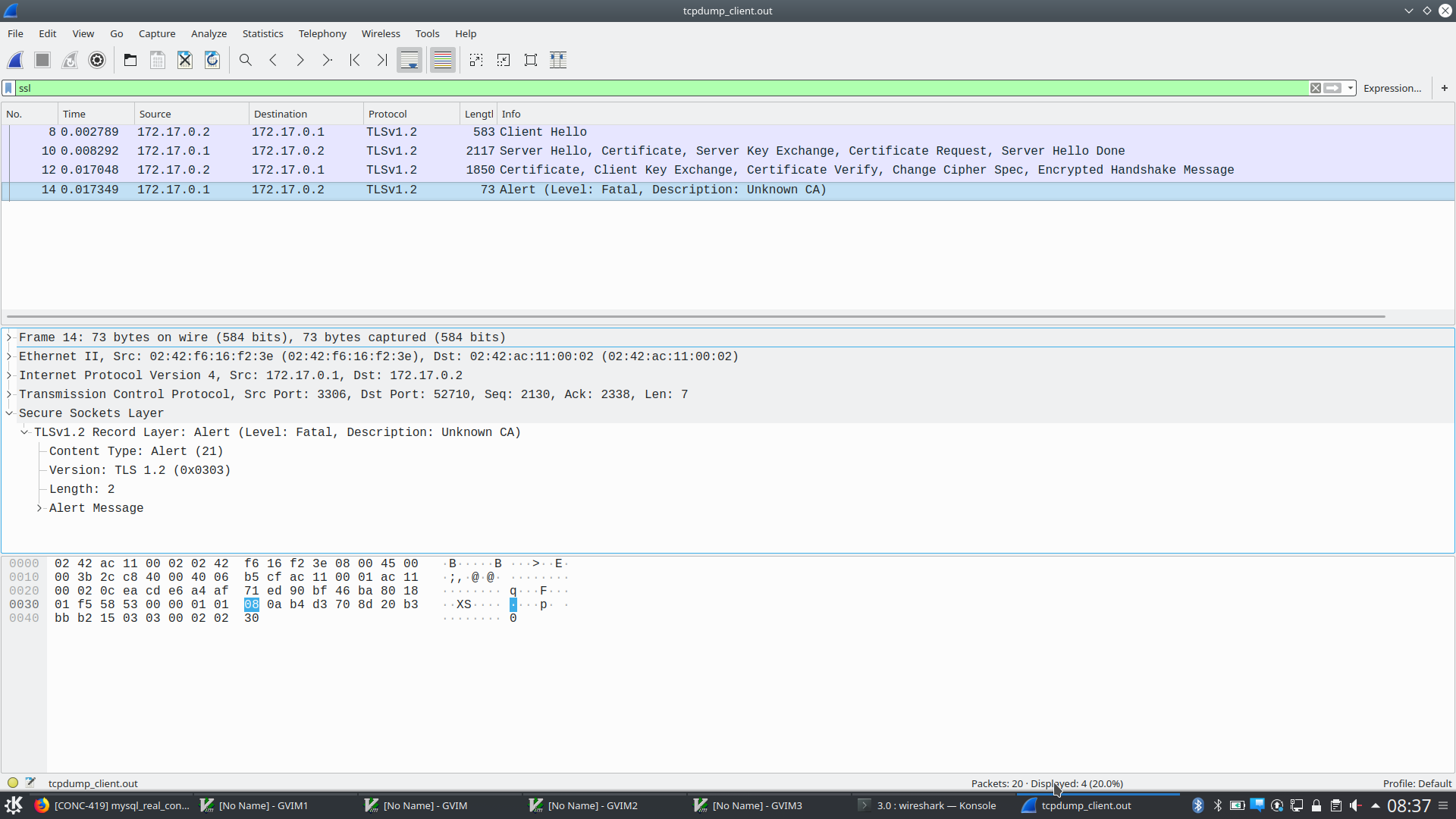Open the Statistics menu

[262, 34]
